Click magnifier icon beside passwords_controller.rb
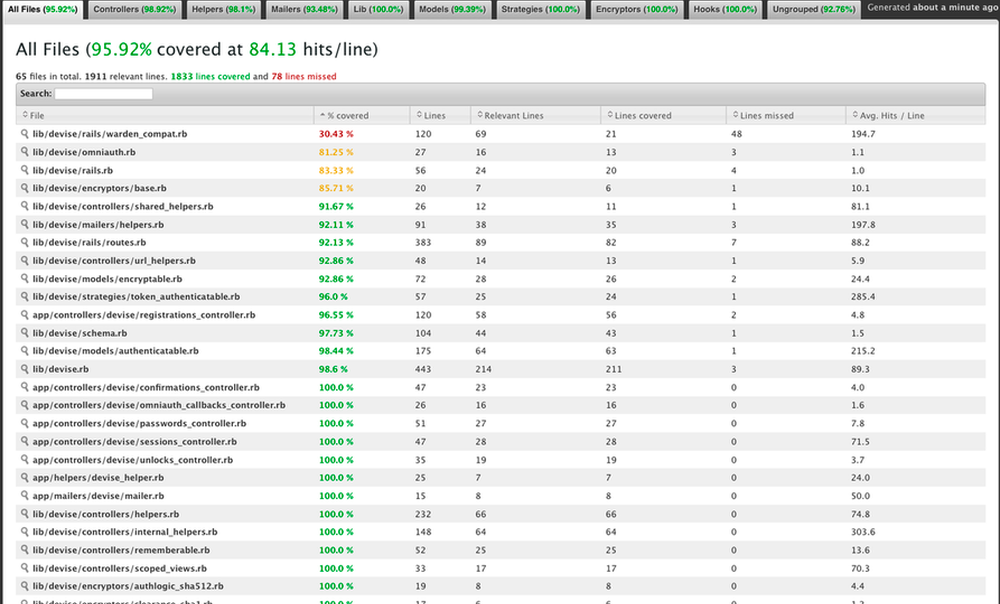The height and width of the screenshot is (604, 1000). click(25, 423)
